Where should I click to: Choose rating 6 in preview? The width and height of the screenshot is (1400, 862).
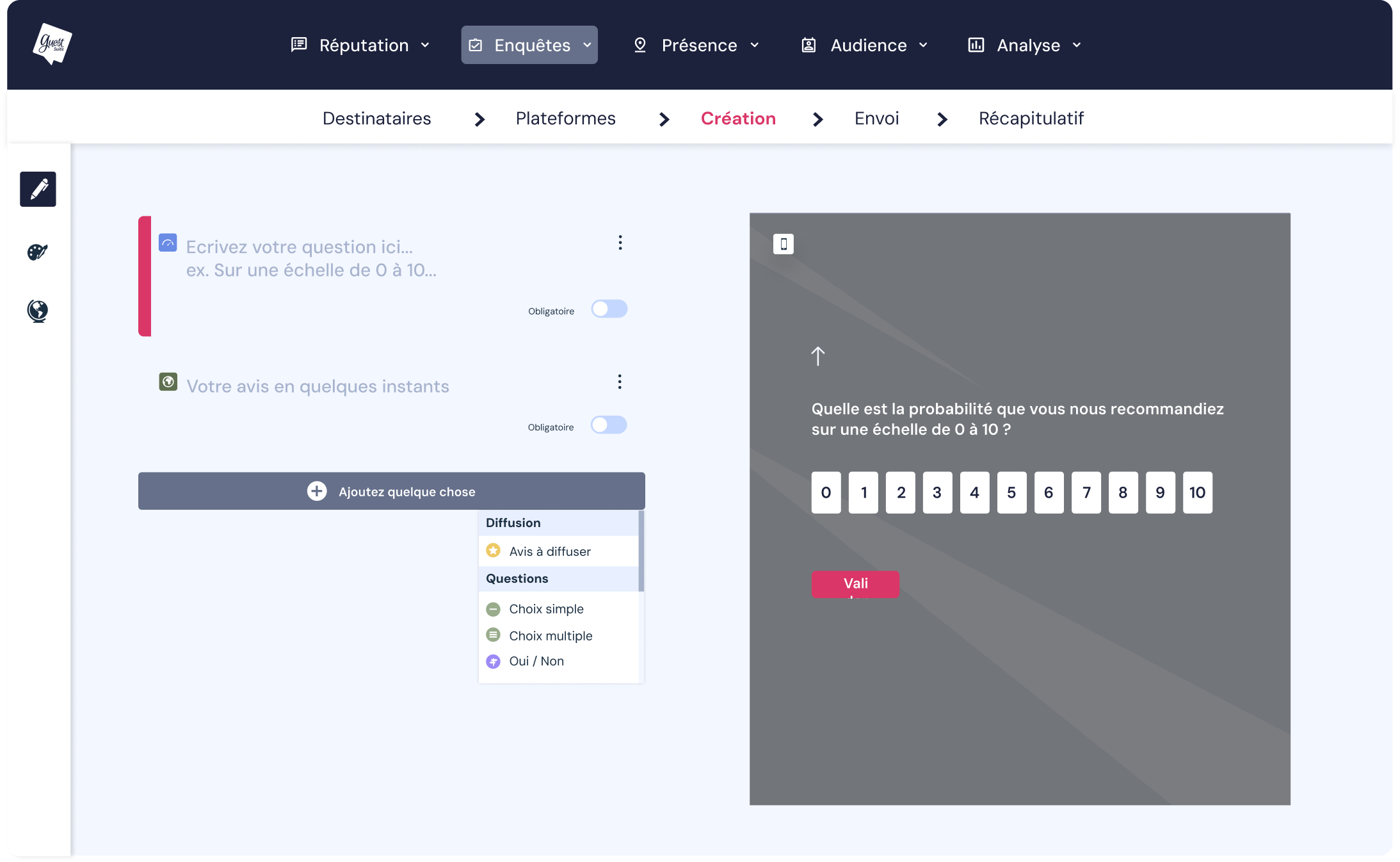pos(1049,492)
